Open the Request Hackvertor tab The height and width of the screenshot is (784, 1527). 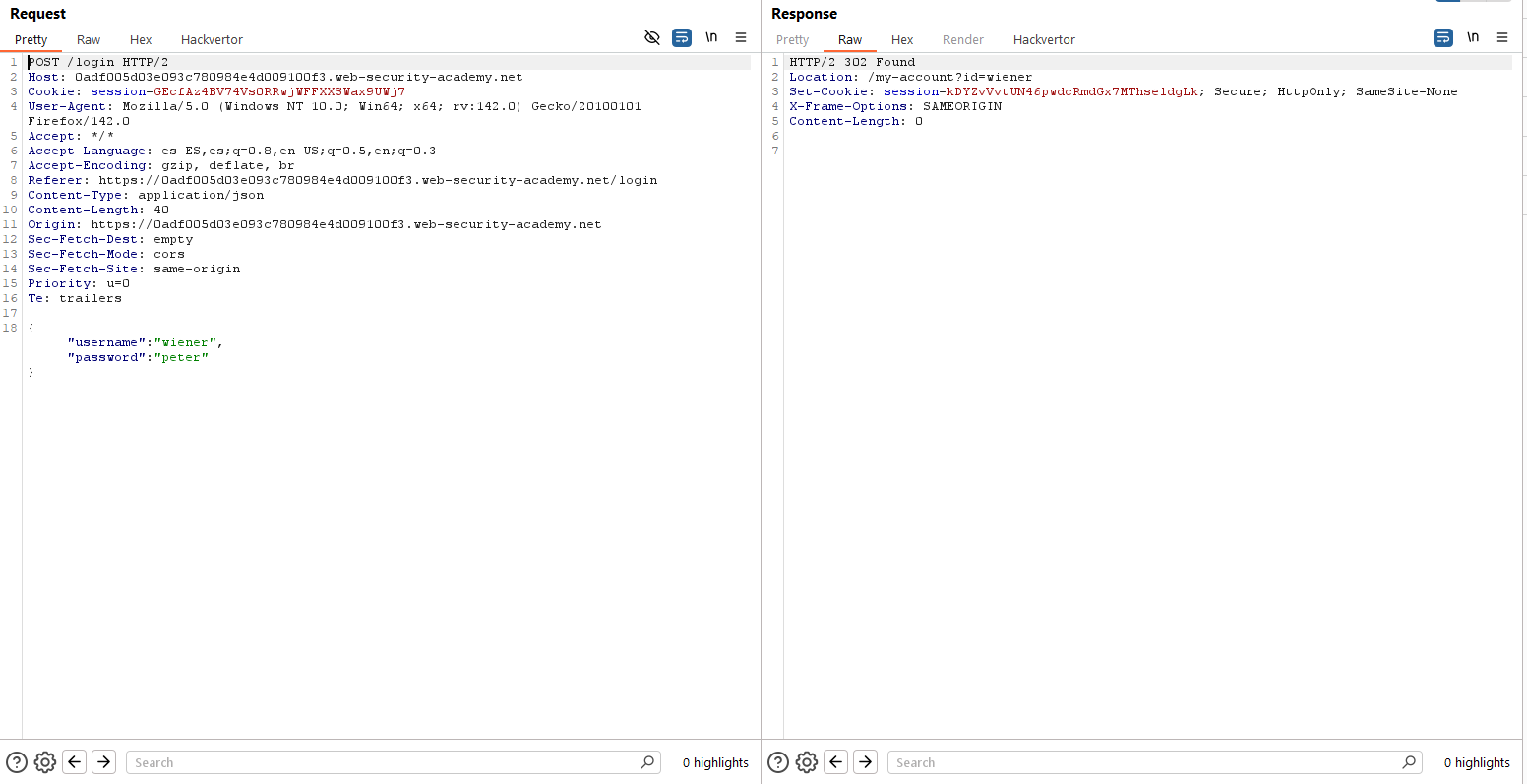pos(212,40)
